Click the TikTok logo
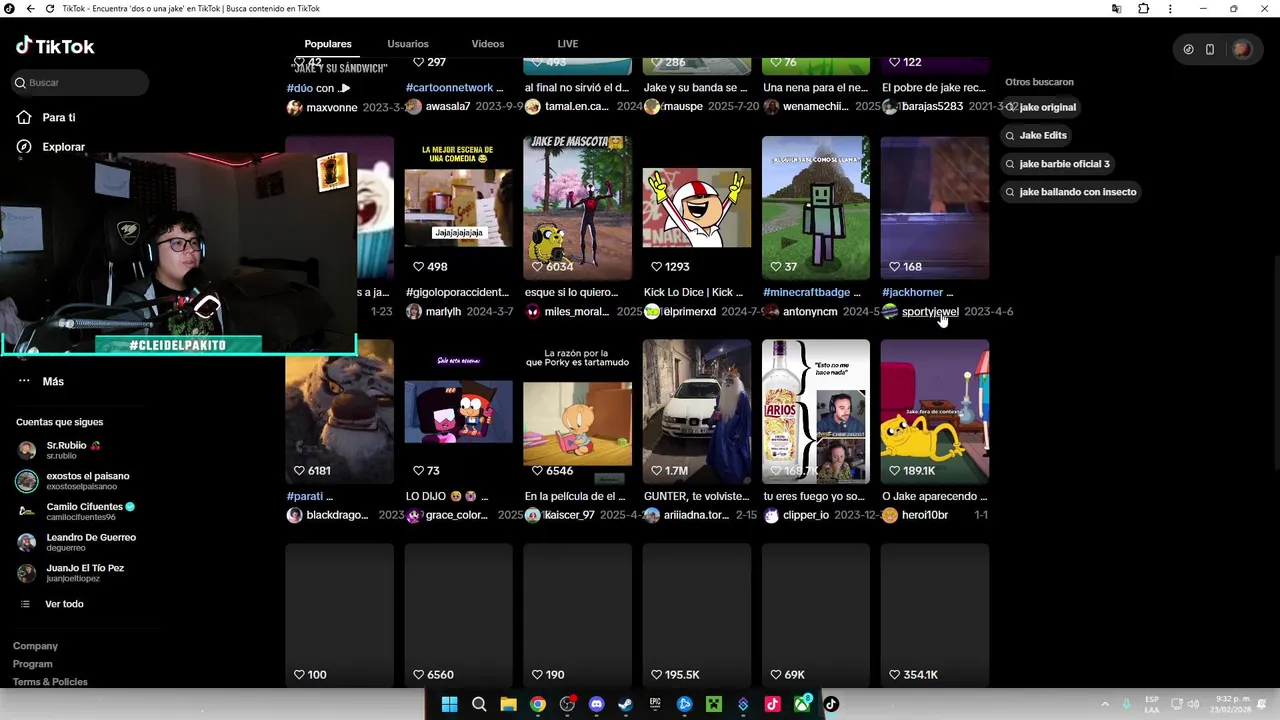Image resolution: width=1280 pixels, height=720 pixels. (x=55, y=46)
